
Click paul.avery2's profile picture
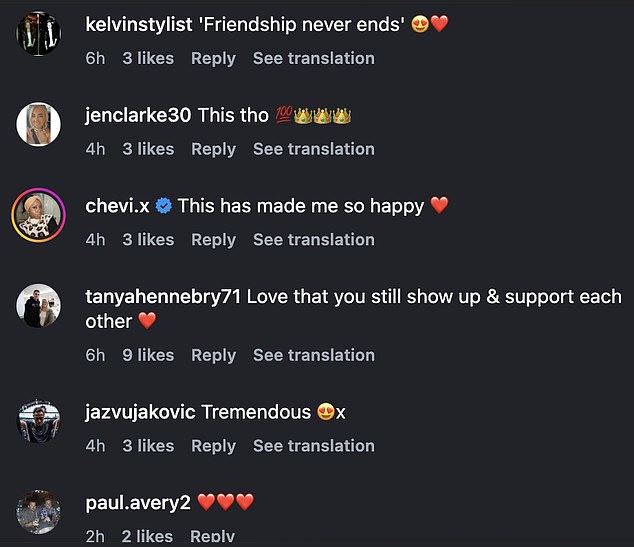point(40,512)
